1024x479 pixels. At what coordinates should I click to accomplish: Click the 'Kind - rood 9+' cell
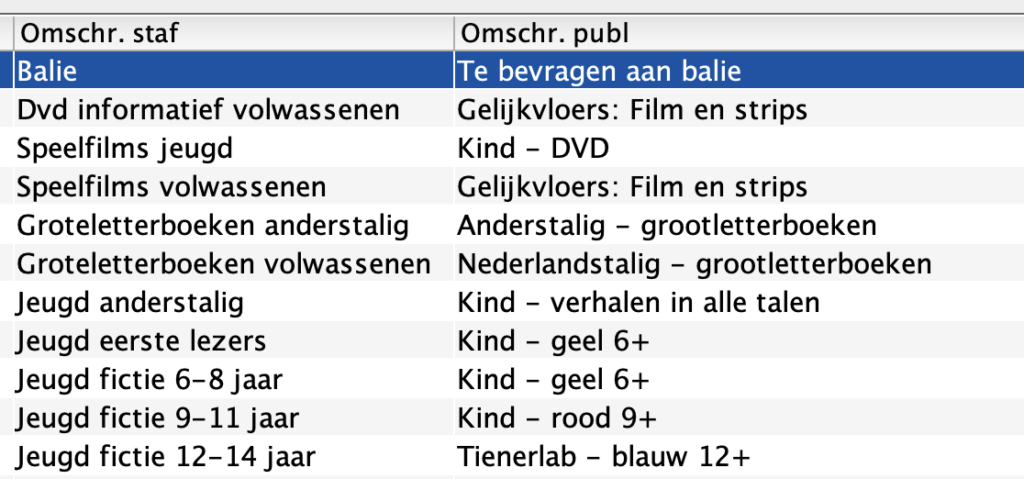pyautogui.click(x=557, y=419)
